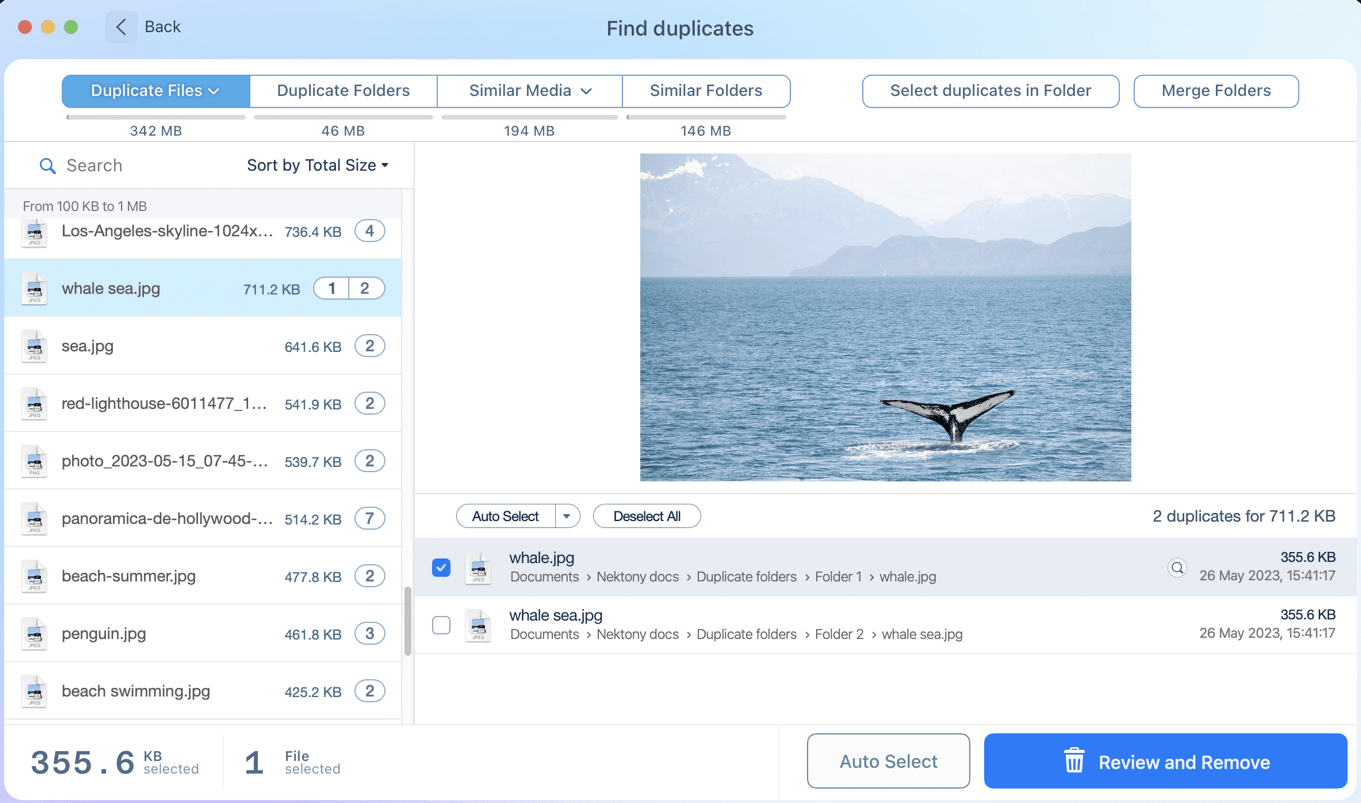Switch to the Similar Folders tab
This screenshot has width=1361, height=803.
pos(706,90)
